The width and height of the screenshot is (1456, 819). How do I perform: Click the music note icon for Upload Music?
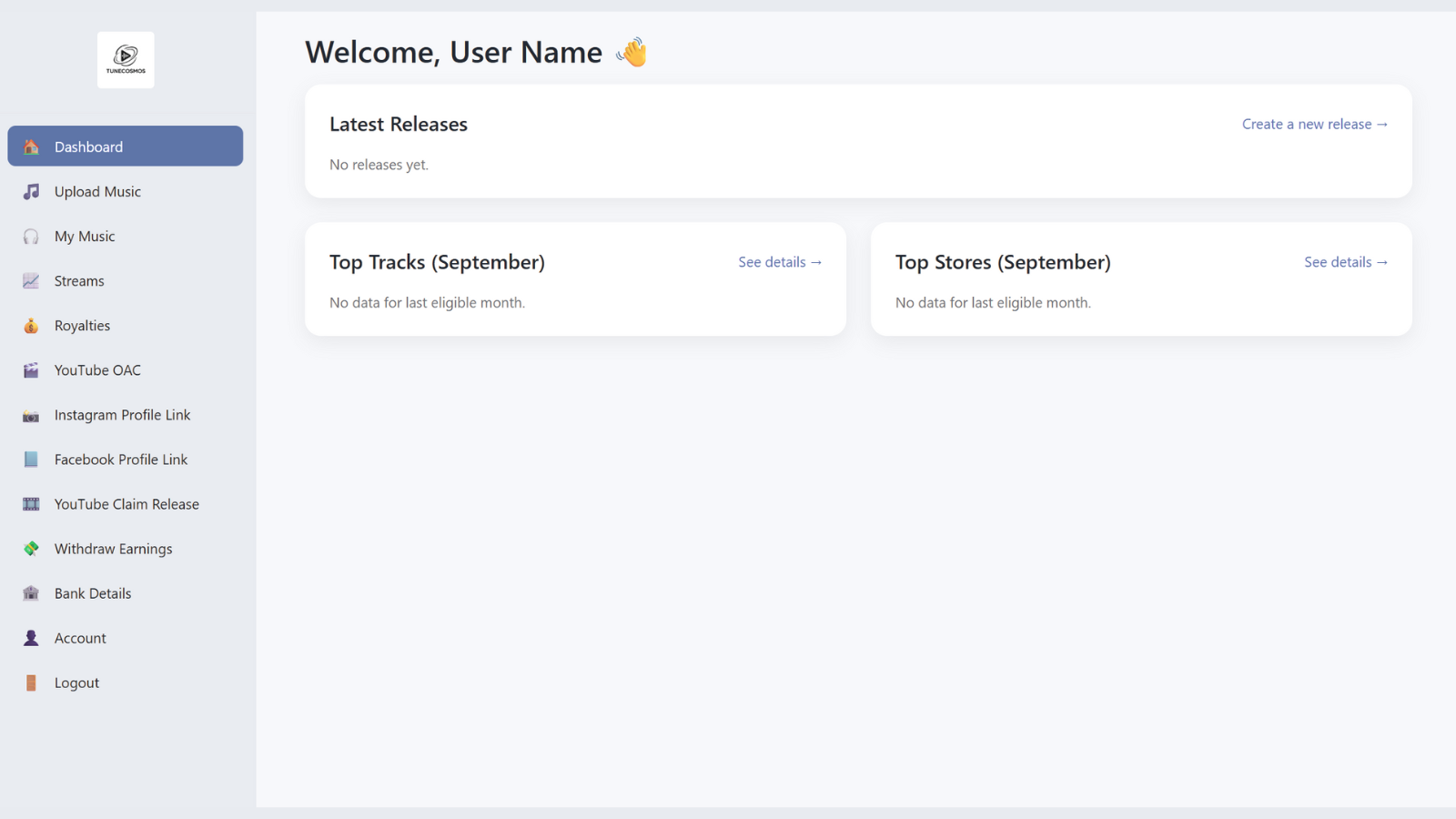click(x=31, y=191)
